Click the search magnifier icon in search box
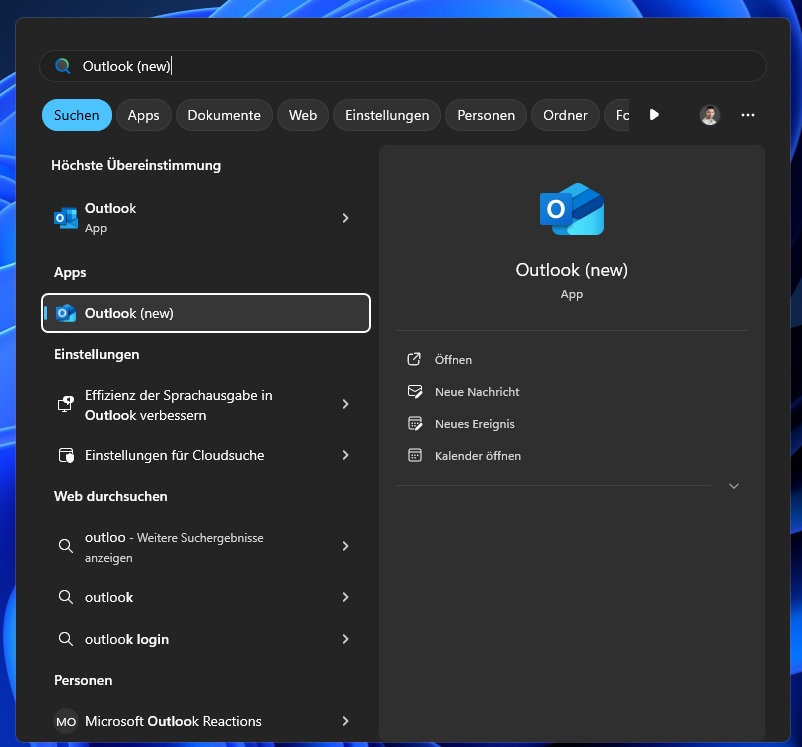Image resolution: width=802 pixels, height=747 pixels. pyautogui.click(x=63, y=66)
